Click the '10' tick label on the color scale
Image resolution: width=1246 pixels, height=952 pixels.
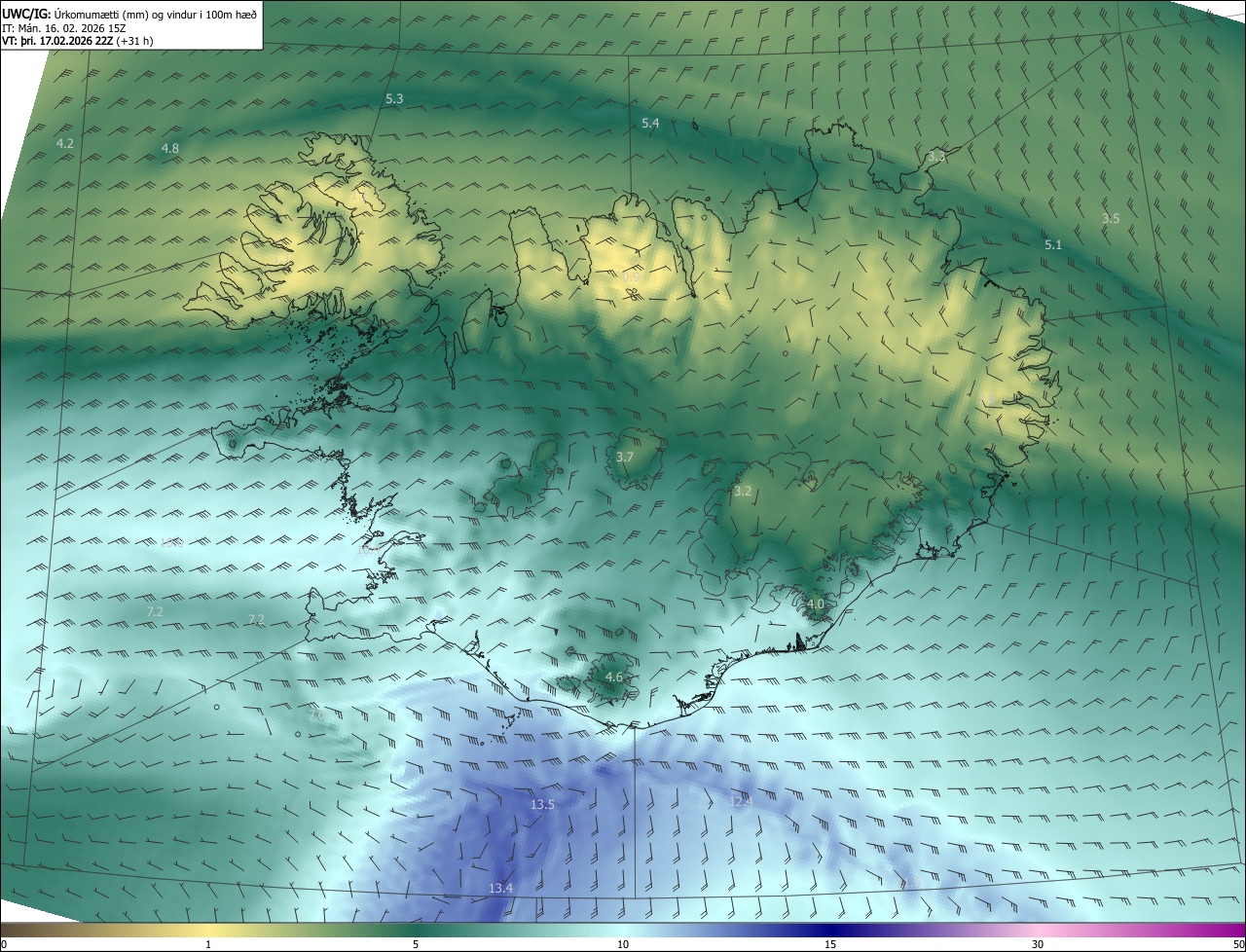click(x=623, y=945)
